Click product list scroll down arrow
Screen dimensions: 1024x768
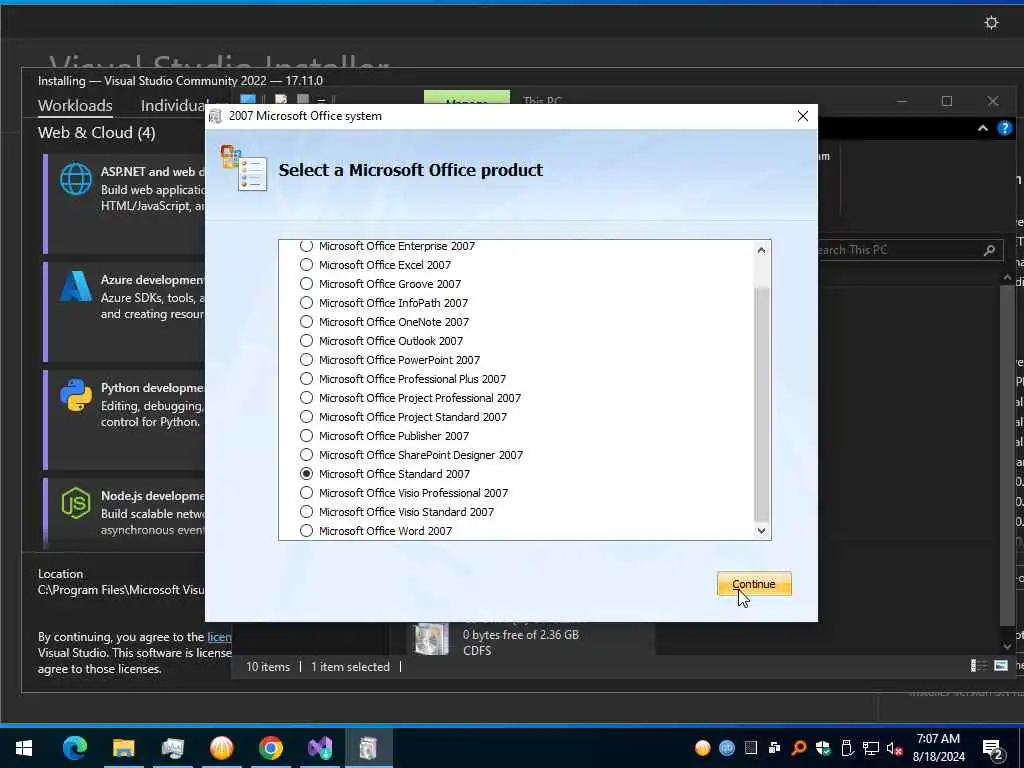click(x=761, y=530)
